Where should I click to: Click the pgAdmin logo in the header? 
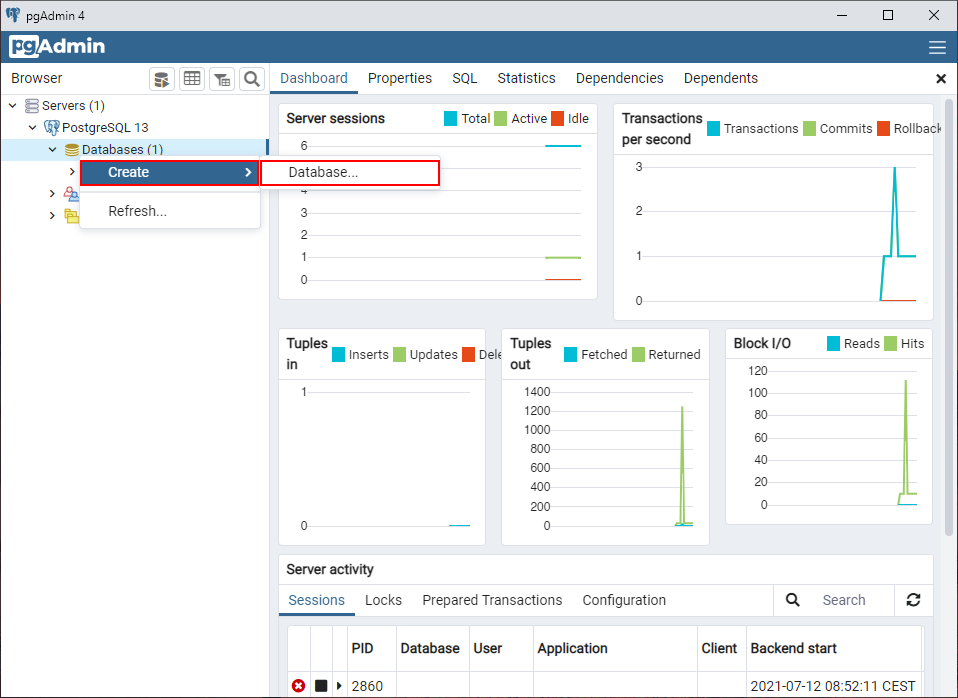point(57,46)
